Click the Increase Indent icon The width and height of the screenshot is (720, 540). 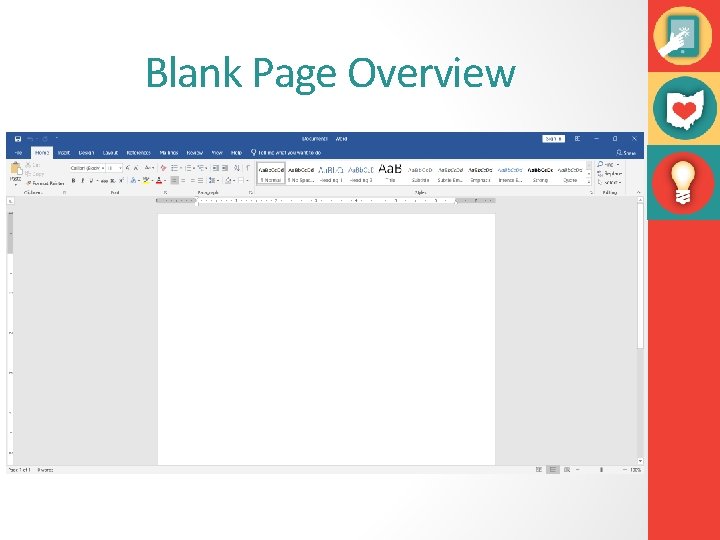click(225, 168)
